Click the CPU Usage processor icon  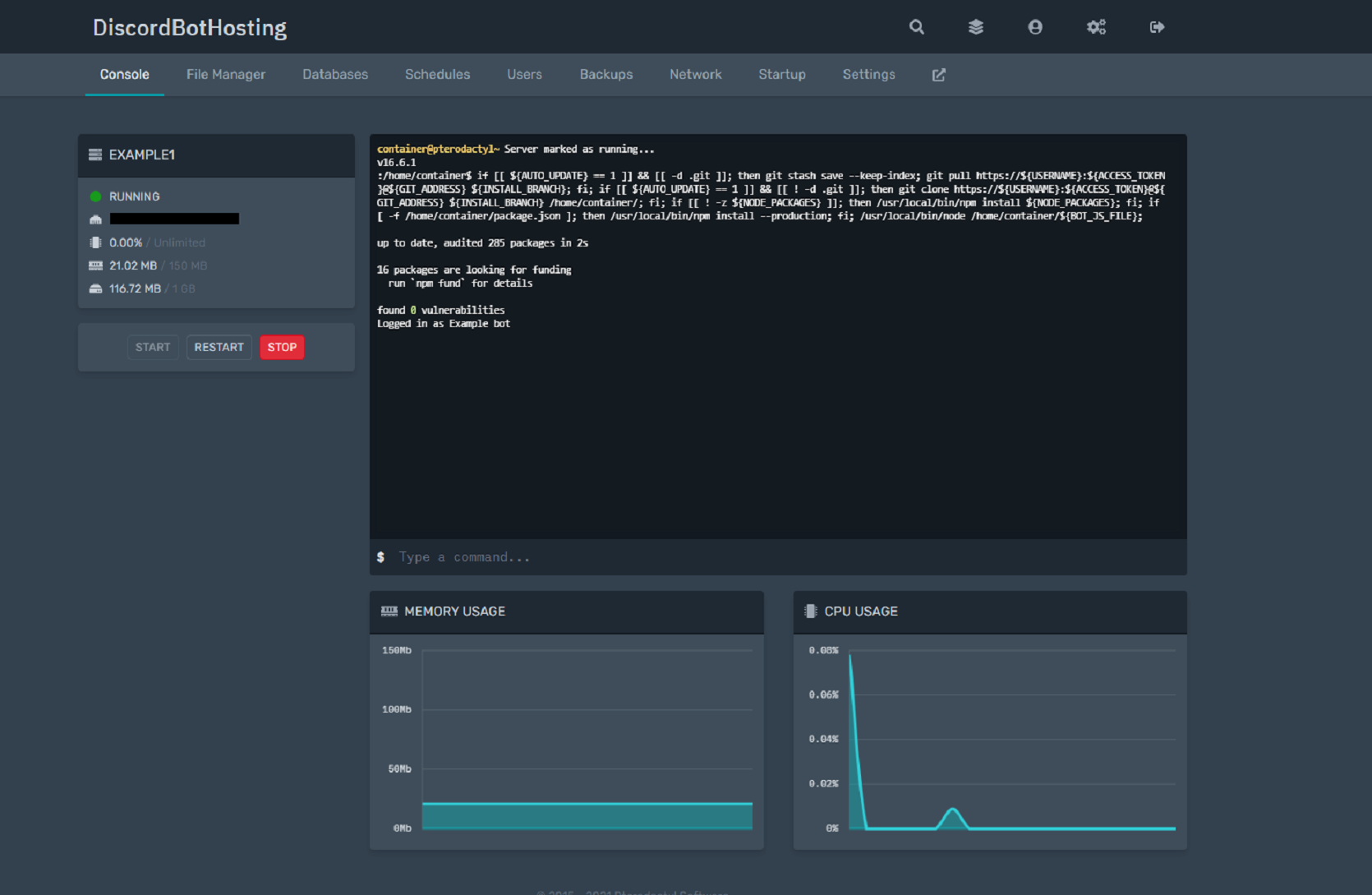point(811,611)
